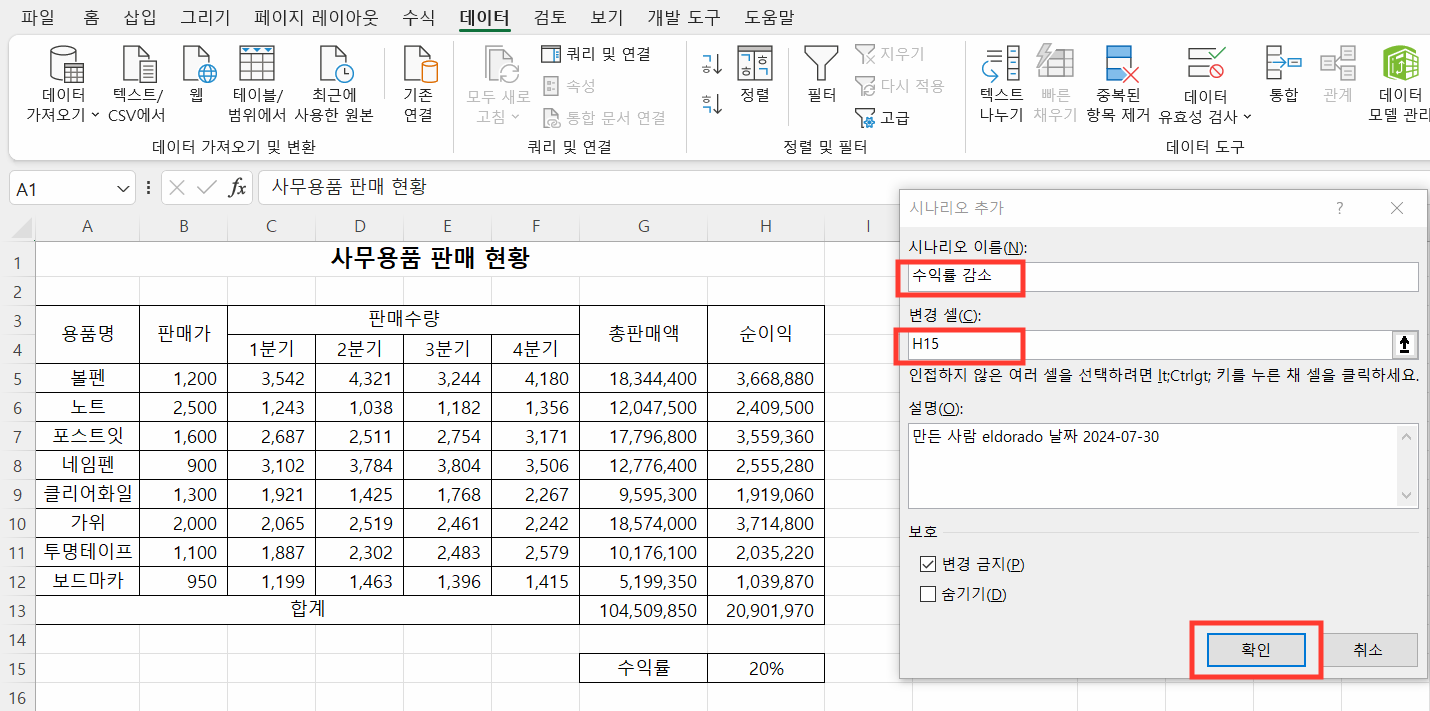Click the collapse-dialog range selector arrow
Screen dimensions: 1430x711
click(1405, 345)
